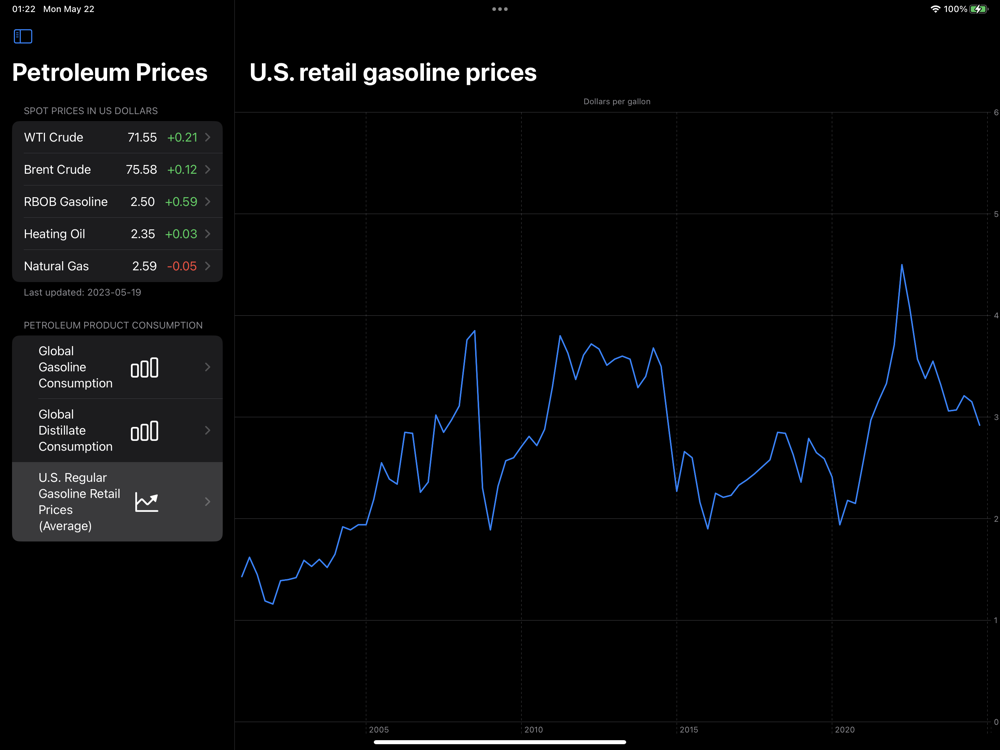Select the Global Gasoline Consumption item
The width and height of the screenshot is (1000, 750).
117,367
